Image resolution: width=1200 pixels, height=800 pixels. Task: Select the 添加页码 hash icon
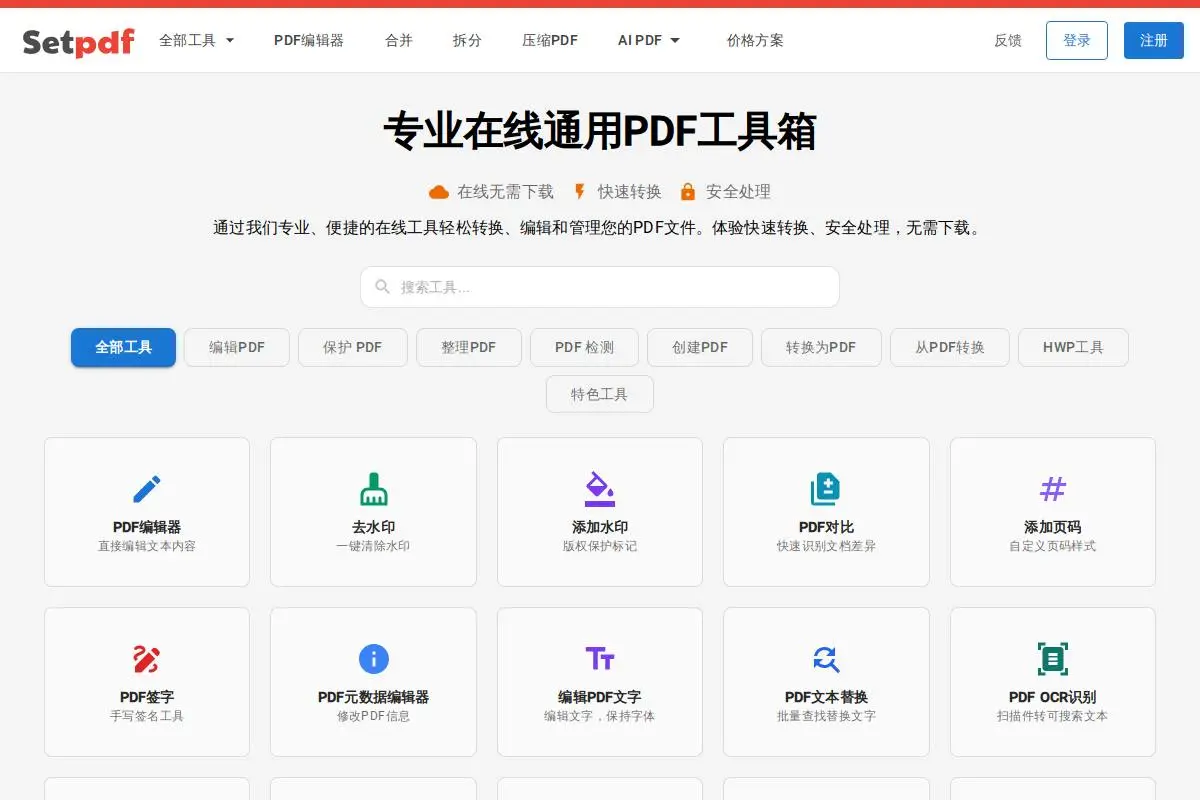[1053, 489]
